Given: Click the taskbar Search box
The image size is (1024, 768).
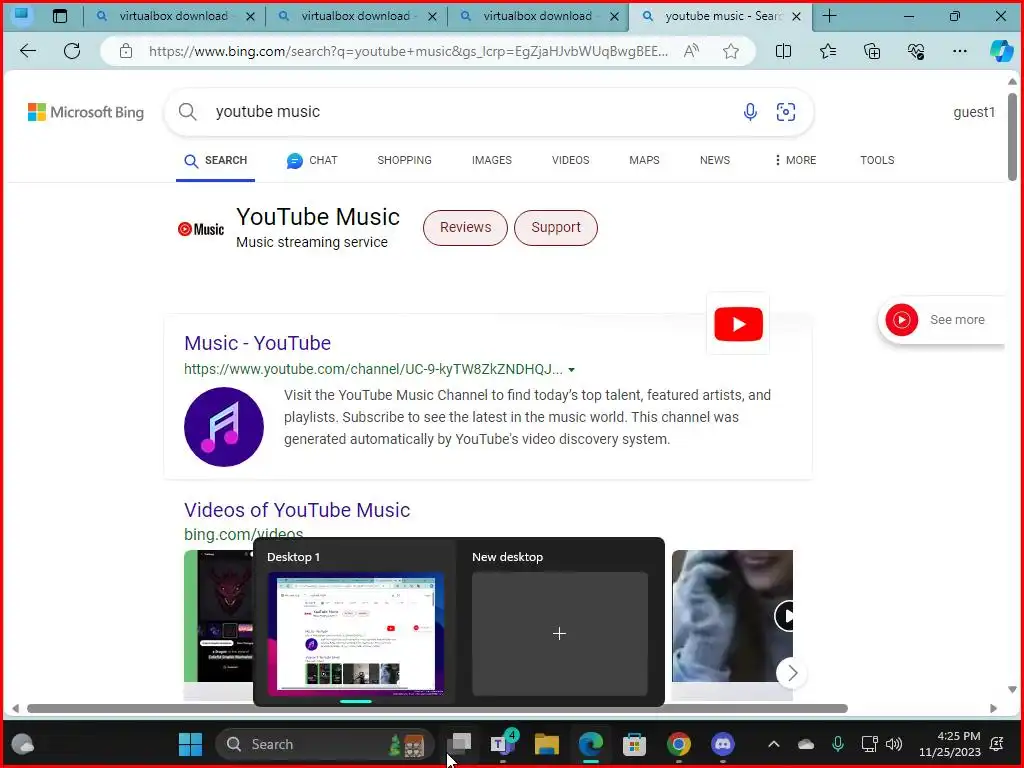Looking at the screenshot, I should click(325, 744).
